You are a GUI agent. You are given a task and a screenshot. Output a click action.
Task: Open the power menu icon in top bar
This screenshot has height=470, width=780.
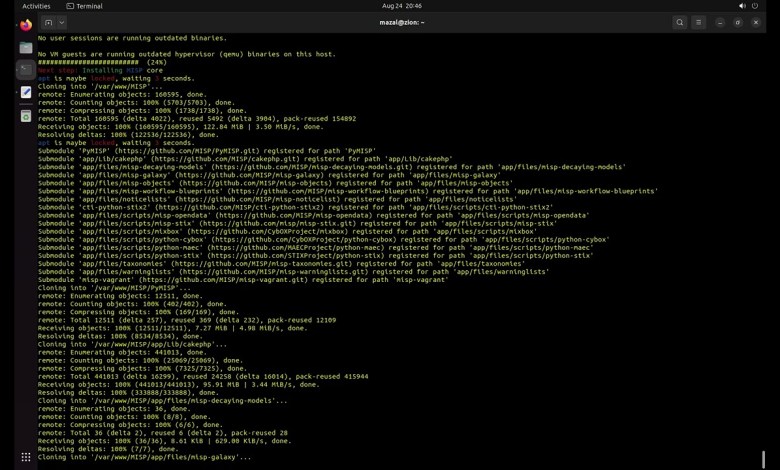tap(755, 6)
